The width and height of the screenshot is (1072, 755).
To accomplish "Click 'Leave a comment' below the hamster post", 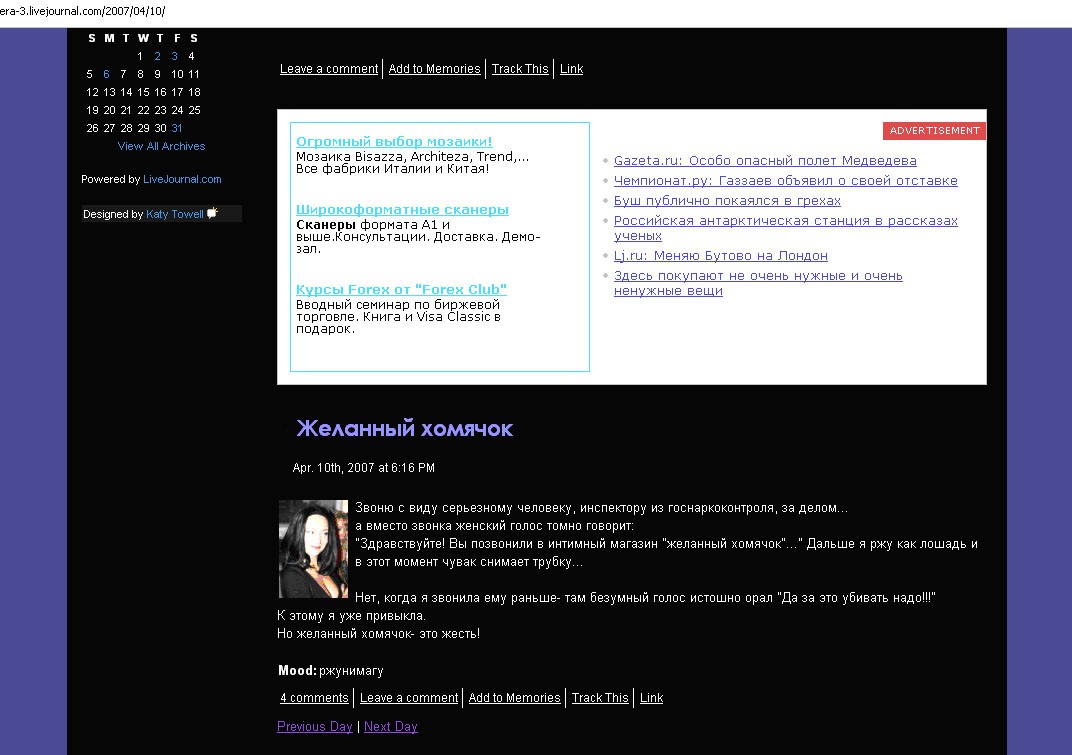I will pos(409,698).
